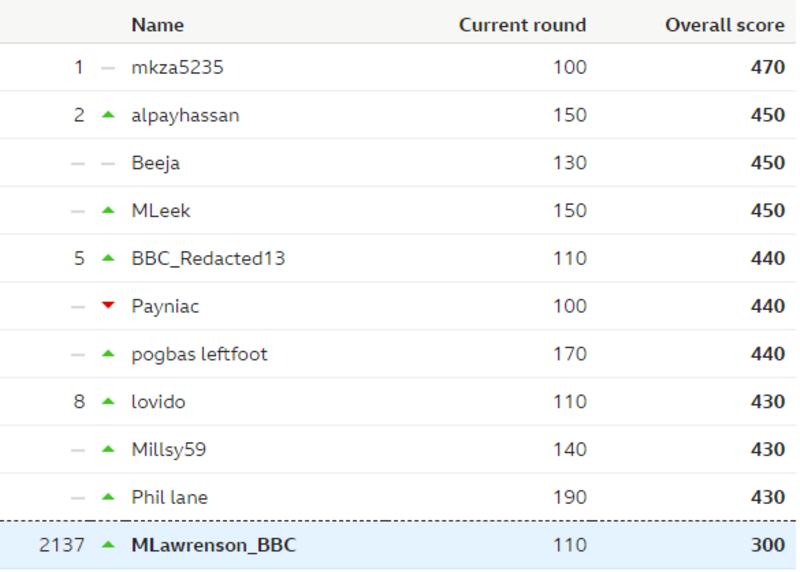Click the green arrow beside lovido
The height and width of the screenshot is (572, 800).
[x=108, y=402]
